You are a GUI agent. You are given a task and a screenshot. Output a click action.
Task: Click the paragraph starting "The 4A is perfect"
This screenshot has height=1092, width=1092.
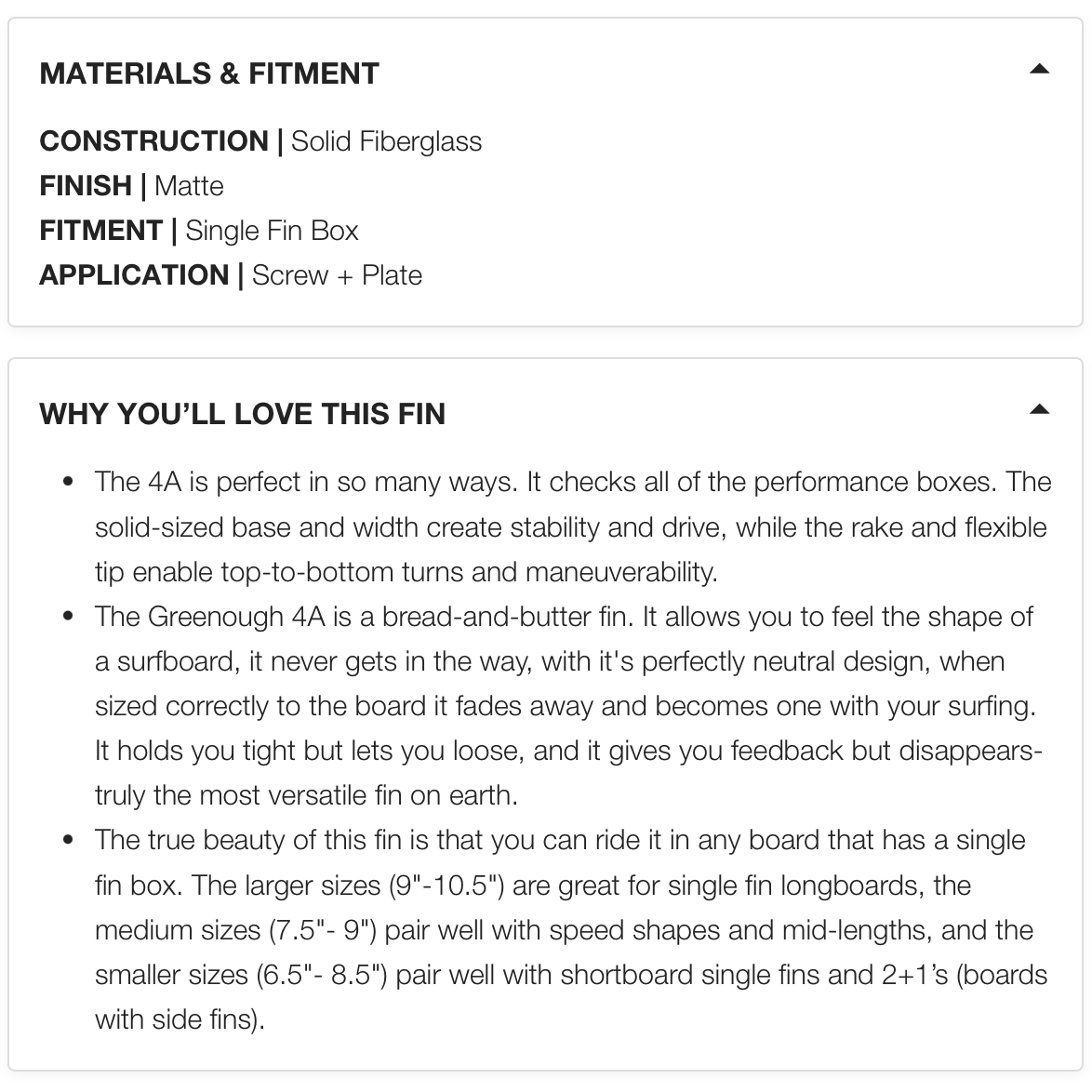click(572, 526)
